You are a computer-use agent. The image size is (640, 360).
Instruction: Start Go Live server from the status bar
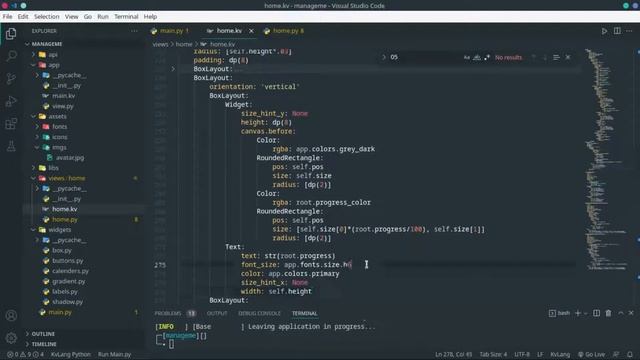(591, 354)
